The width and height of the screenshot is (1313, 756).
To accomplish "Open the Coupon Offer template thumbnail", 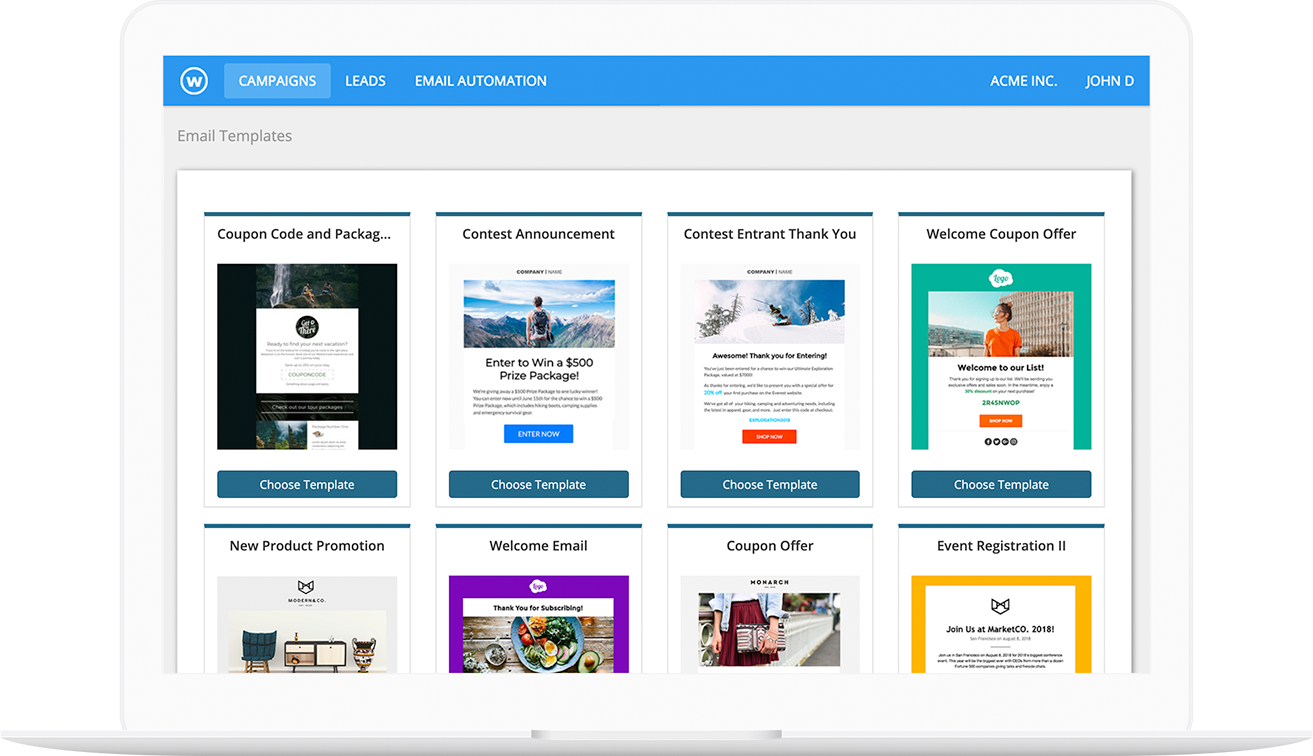I will pyautogui.click(x=770, y=624).
